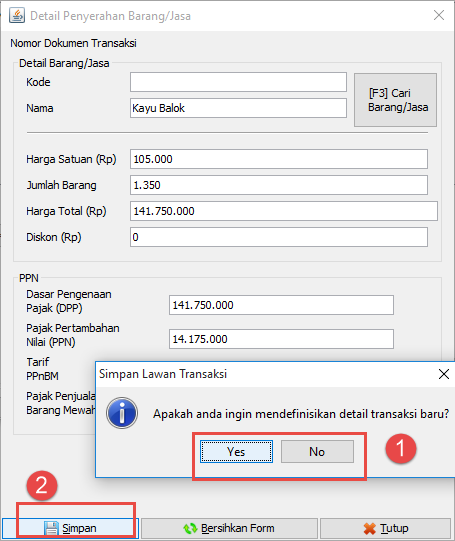The width and height of the screenshot is (455, 541).
Task: Click the Diskon (Rp) field
Action: 279,237
